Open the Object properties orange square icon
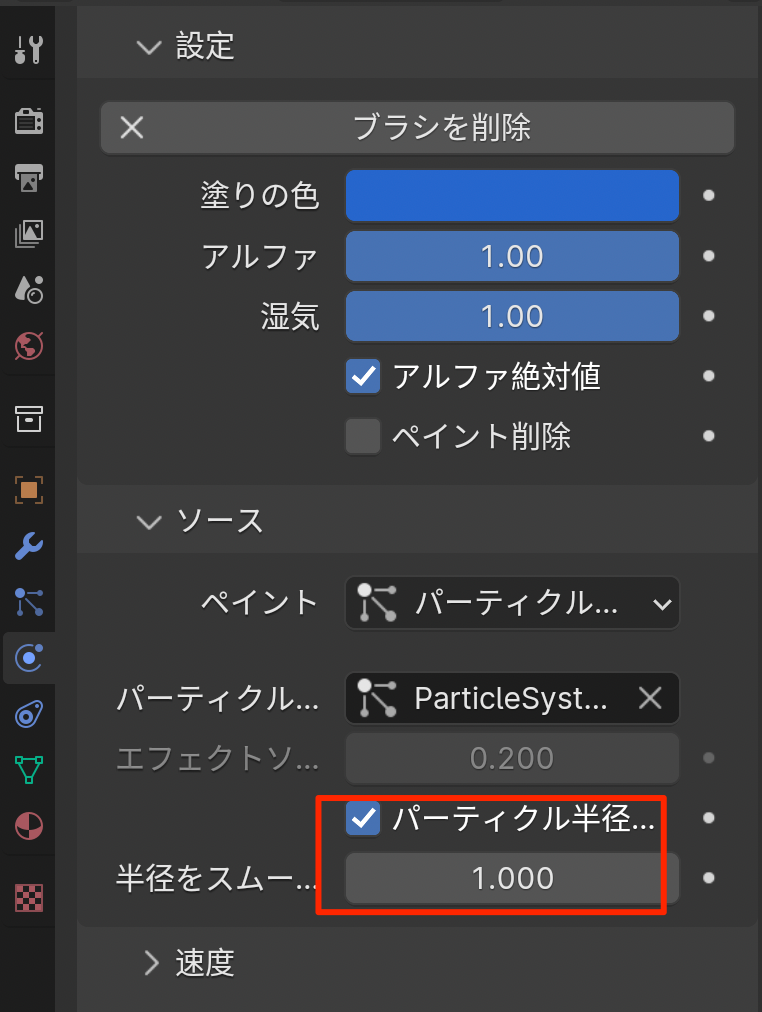The image size is (762, 1012). point(29,490)
